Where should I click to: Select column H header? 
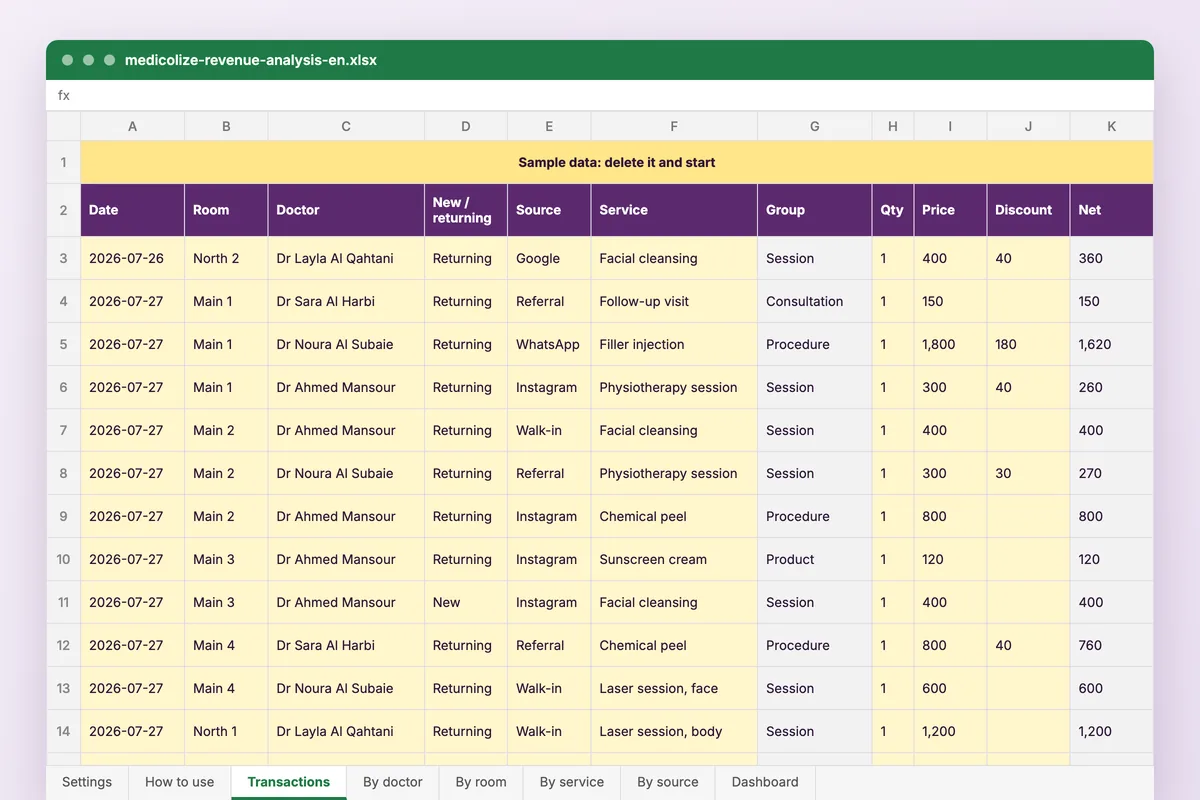pyautogui.click(x=893, y=126)
